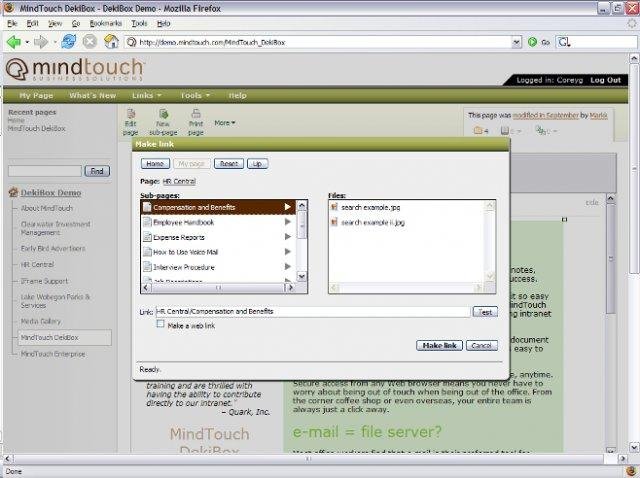Click the Interview Procedure page icon
Image resolution: width=640 pixels, height=478 pixels.
tap(147, 267)
